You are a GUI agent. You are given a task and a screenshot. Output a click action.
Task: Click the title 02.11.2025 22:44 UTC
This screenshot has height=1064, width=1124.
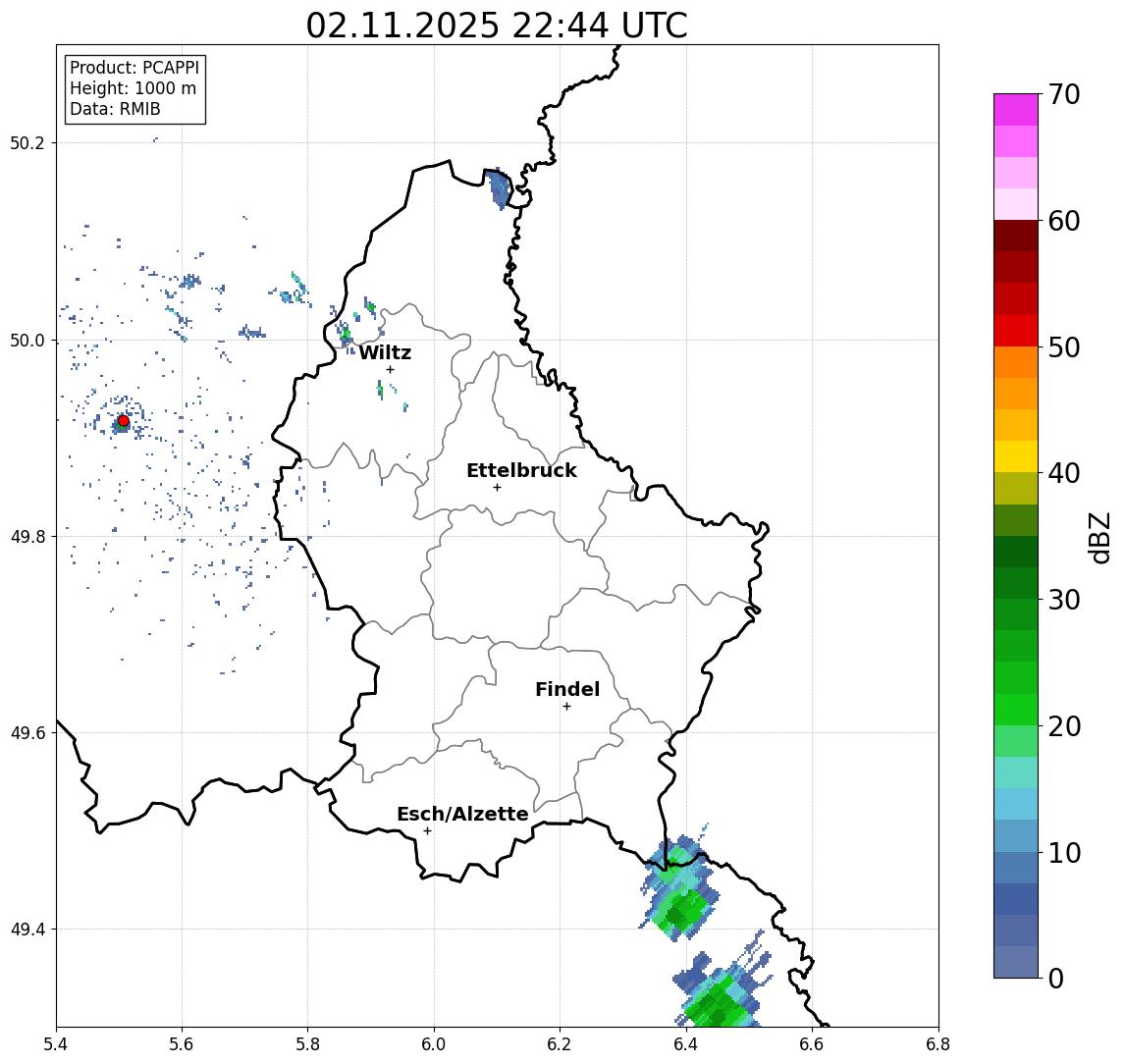[497, 26]
